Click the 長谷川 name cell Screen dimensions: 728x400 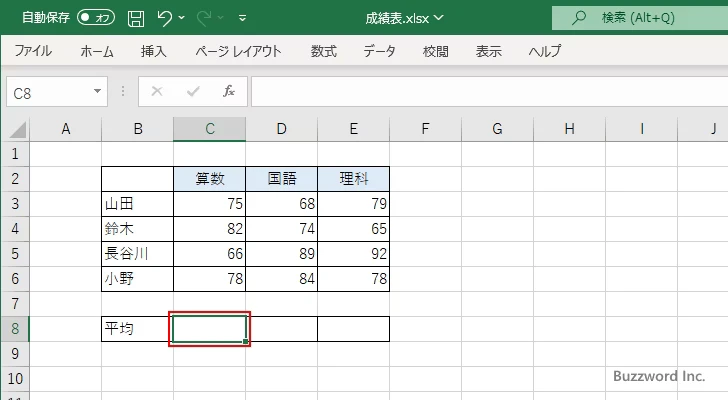pos(137,254)
